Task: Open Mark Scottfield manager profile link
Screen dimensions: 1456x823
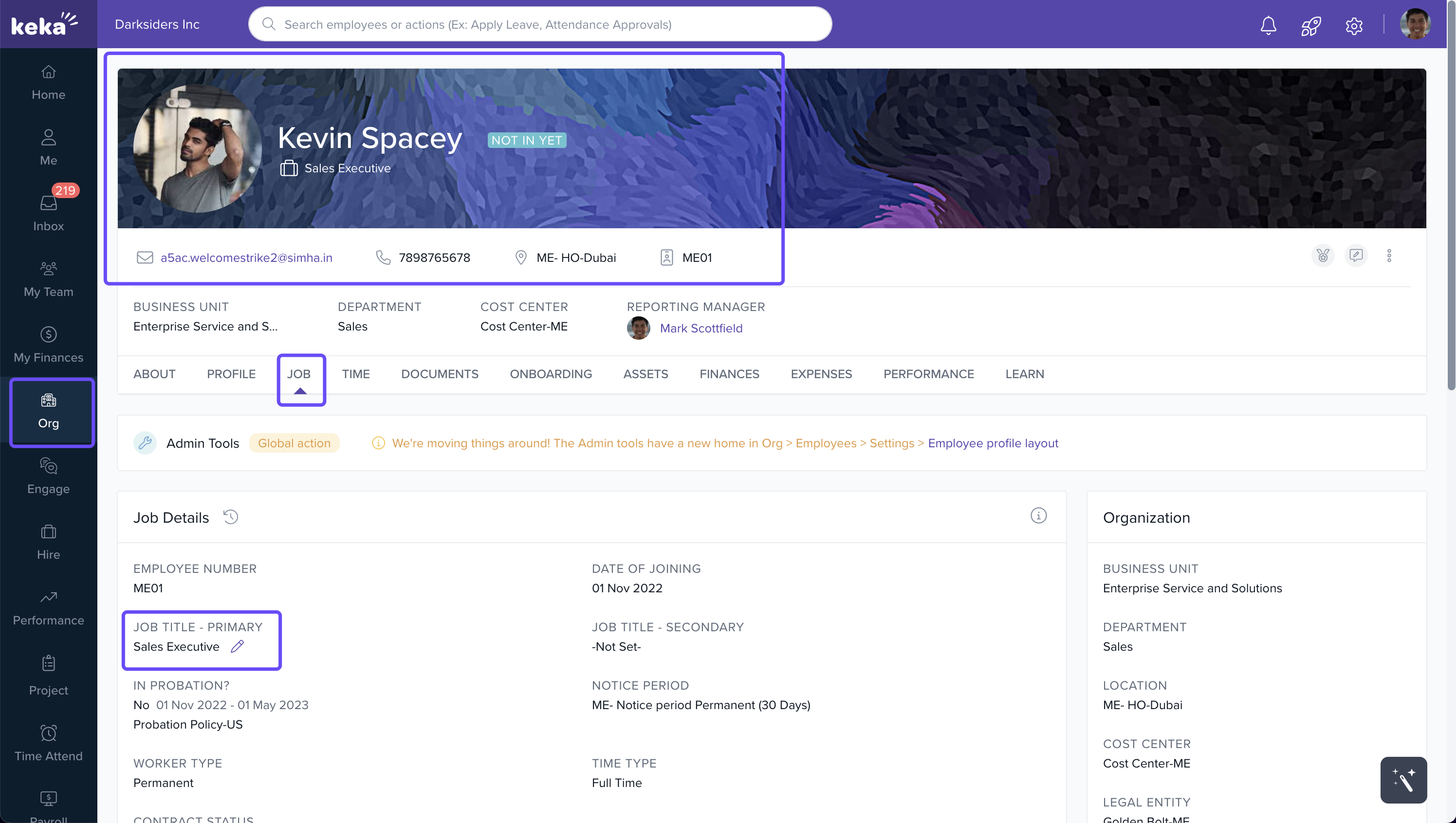Action: coord(701,328)
